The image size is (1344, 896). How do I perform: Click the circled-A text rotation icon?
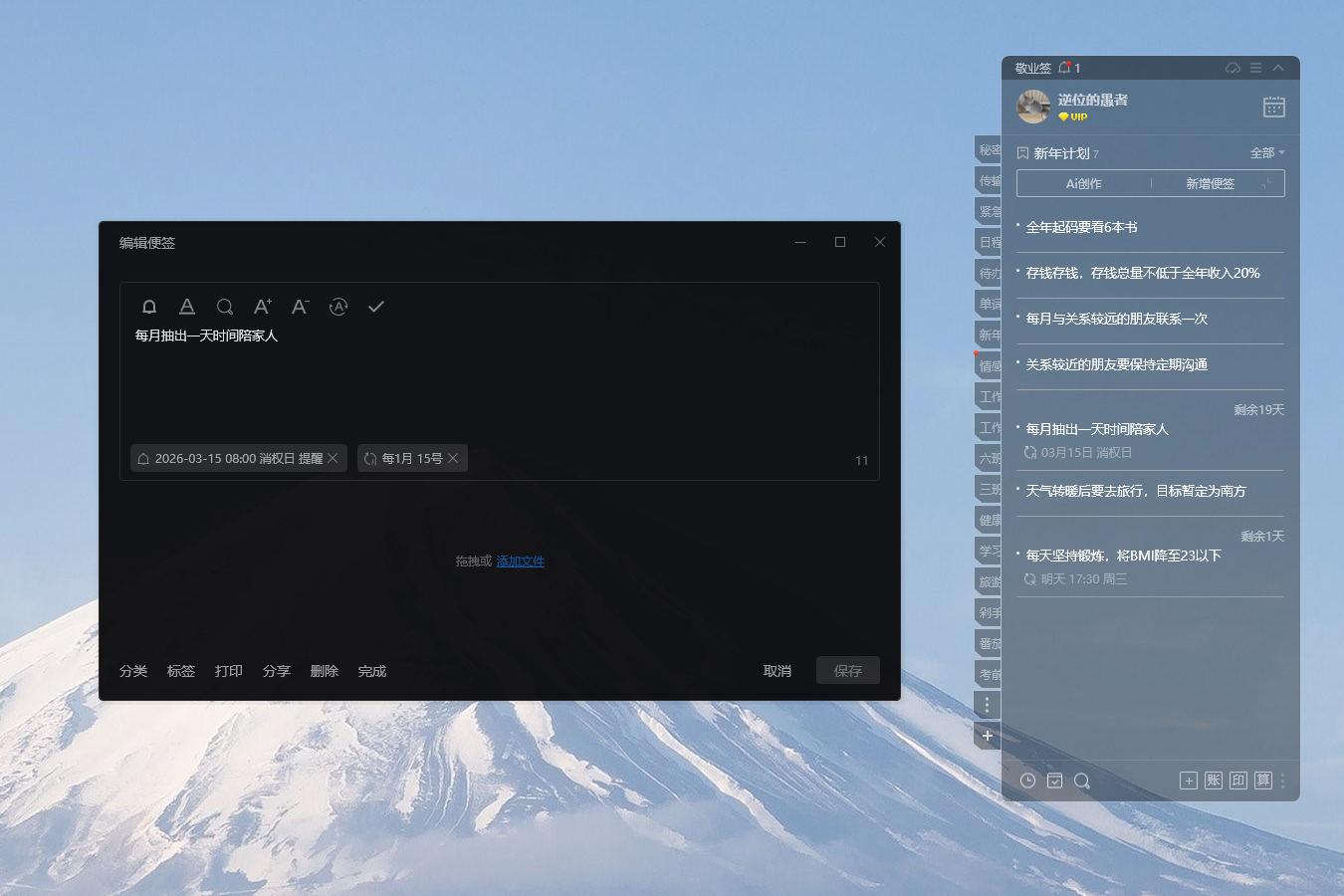tap(337, 307)
